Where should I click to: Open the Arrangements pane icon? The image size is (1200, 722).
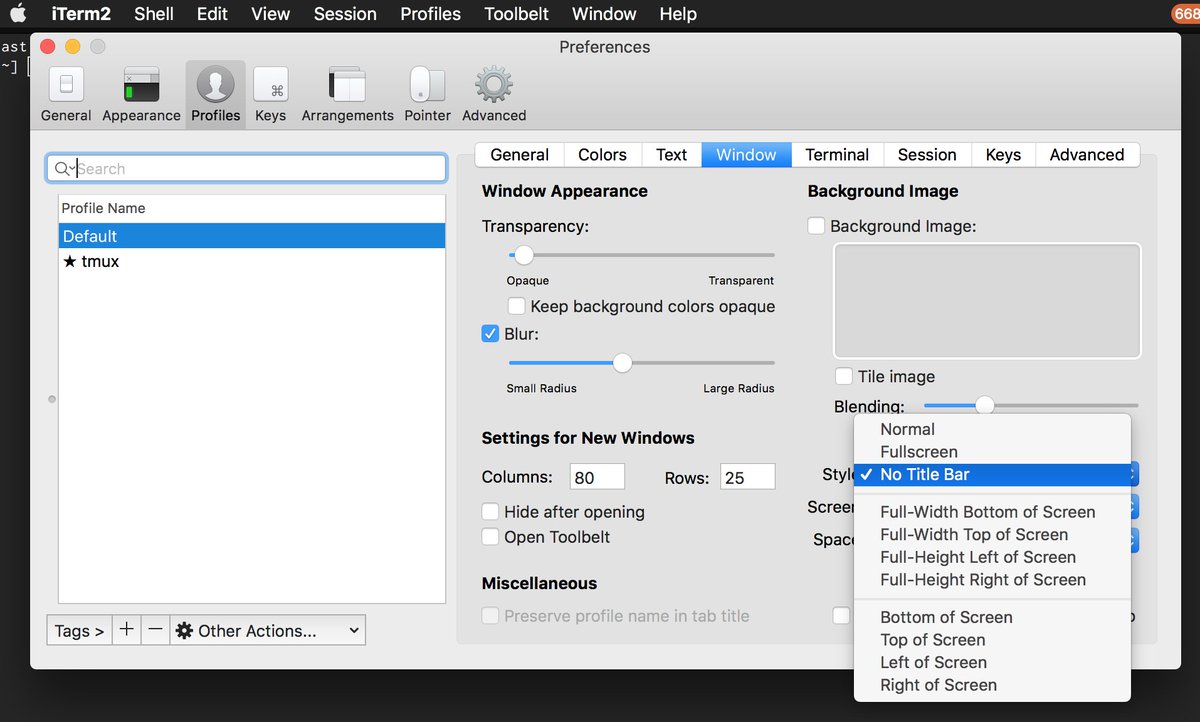pos(347,85)
